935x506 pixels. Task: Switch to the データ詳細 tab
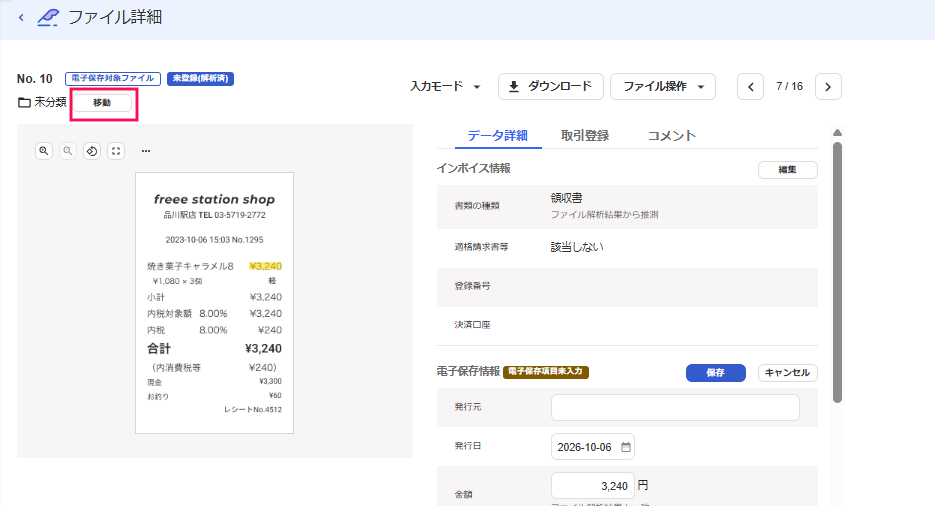click(497, 135)
